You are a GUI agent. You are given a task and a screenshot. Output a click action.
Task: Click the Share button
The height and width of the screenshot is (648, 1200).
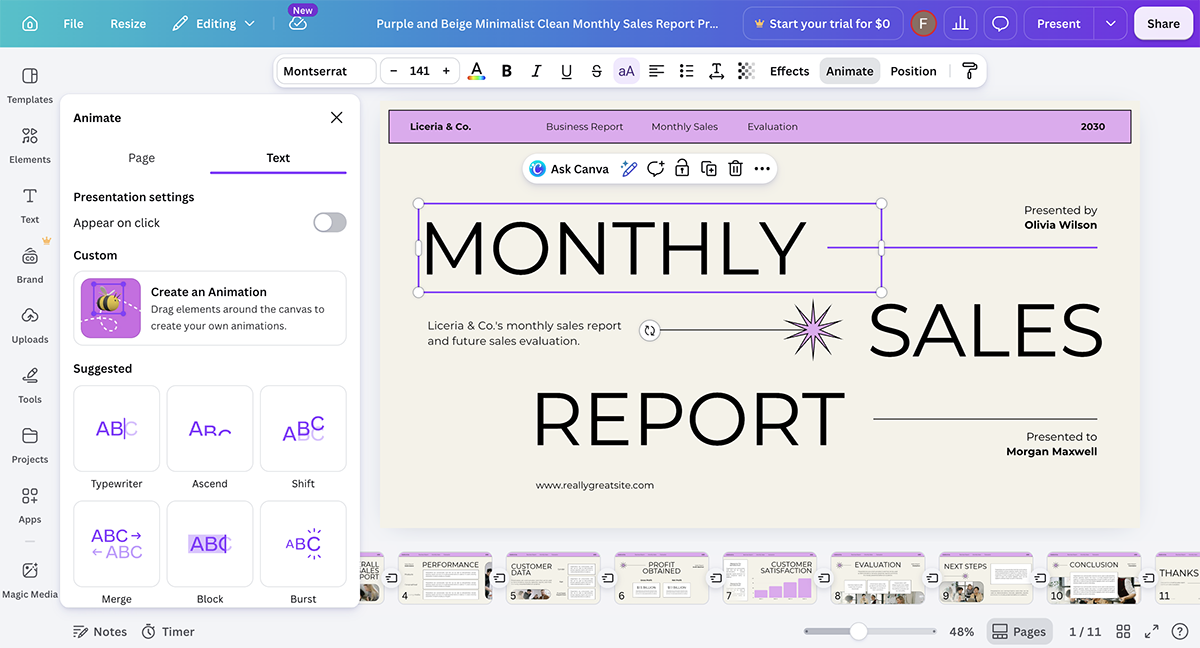[x=1163, y=23]
